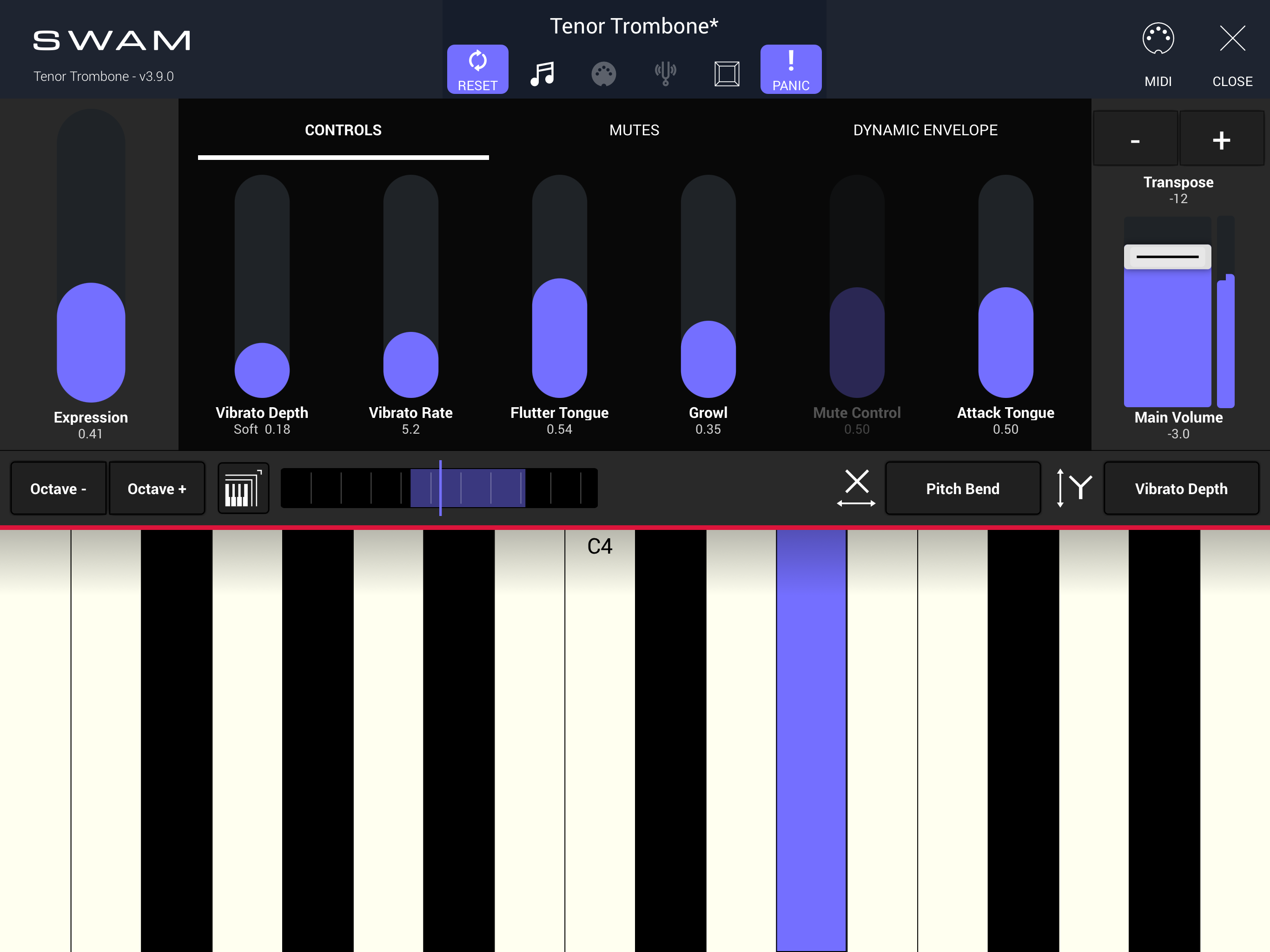Screen dimensions: 1270x952
Task: Hit the PANIC button
Action: click(791, 69)
